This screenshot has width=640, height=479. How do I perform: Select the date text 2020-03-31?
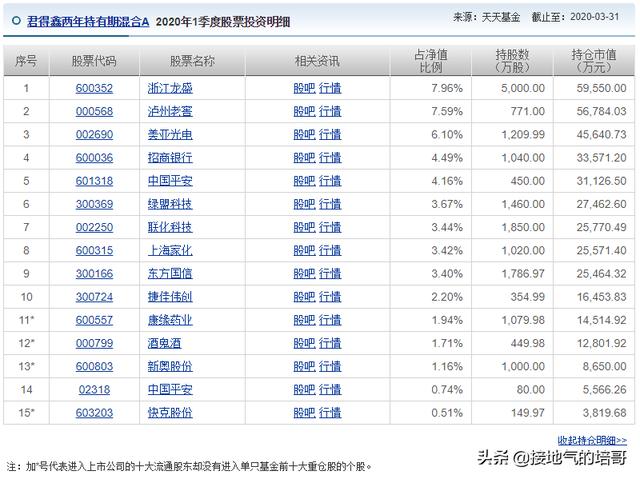[x=595, y=17]
